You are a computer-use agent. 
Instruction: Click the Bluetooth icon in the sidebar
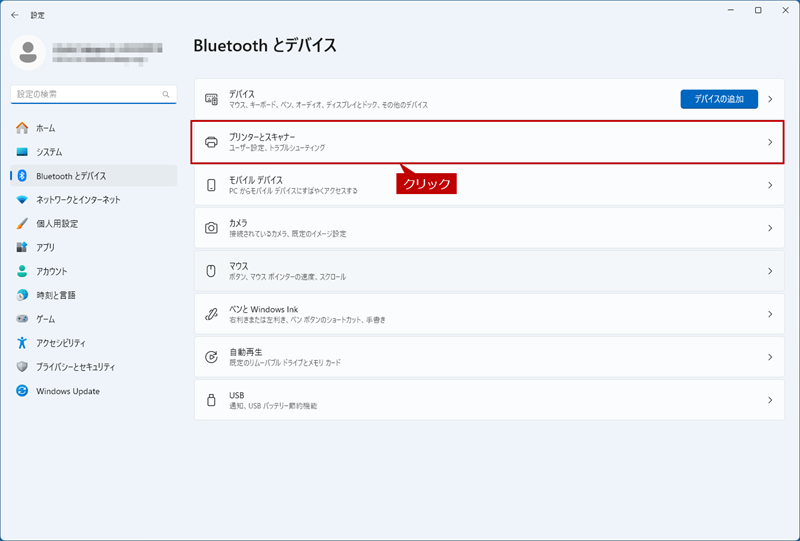[22, 176]
